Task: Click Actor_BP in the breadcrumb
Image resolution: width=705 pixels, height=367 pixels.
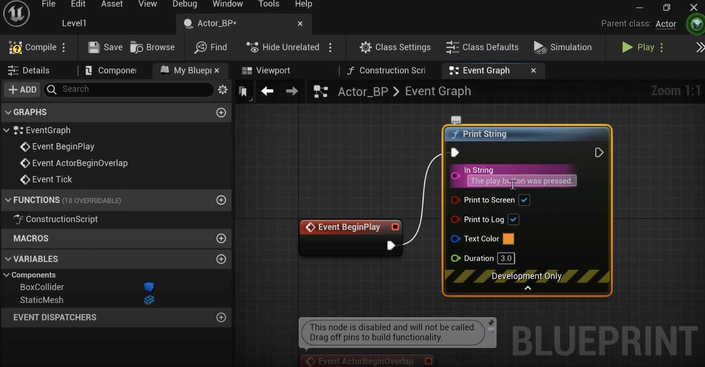Action: (363, 92)
